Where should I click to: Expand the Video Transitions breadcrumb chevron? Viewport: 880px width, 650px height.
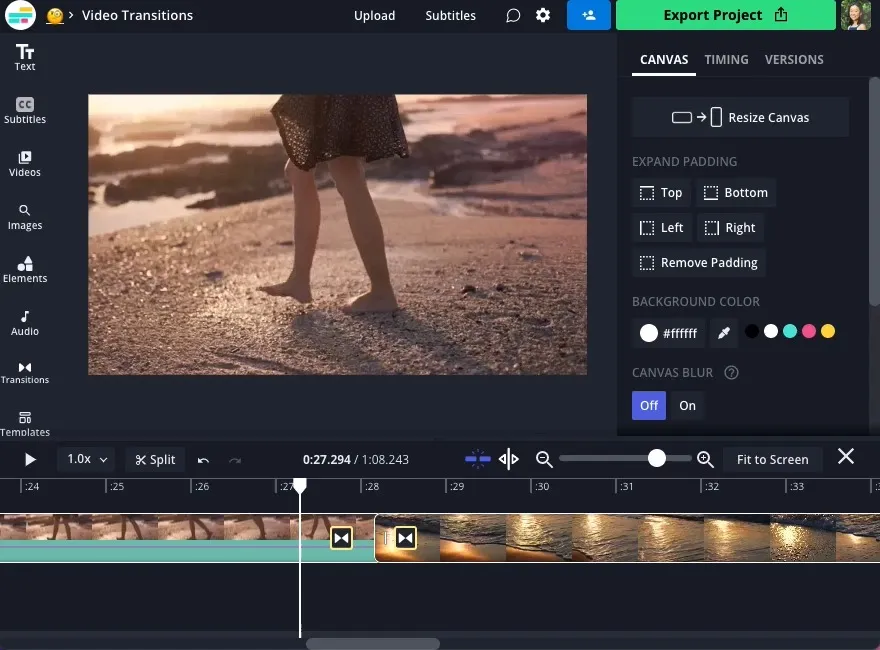(71, 16)
